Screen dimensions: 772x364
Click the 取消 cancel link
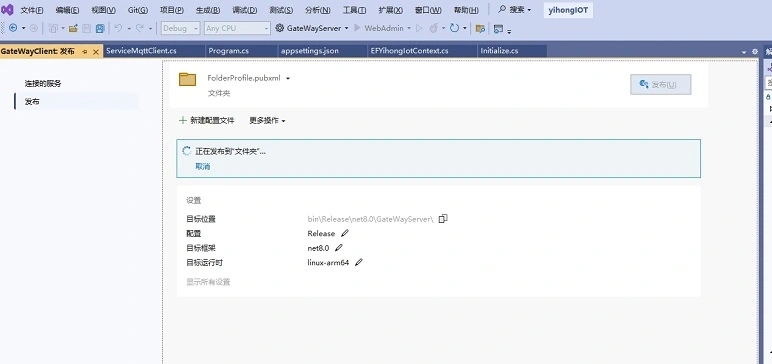click(203, 166)
